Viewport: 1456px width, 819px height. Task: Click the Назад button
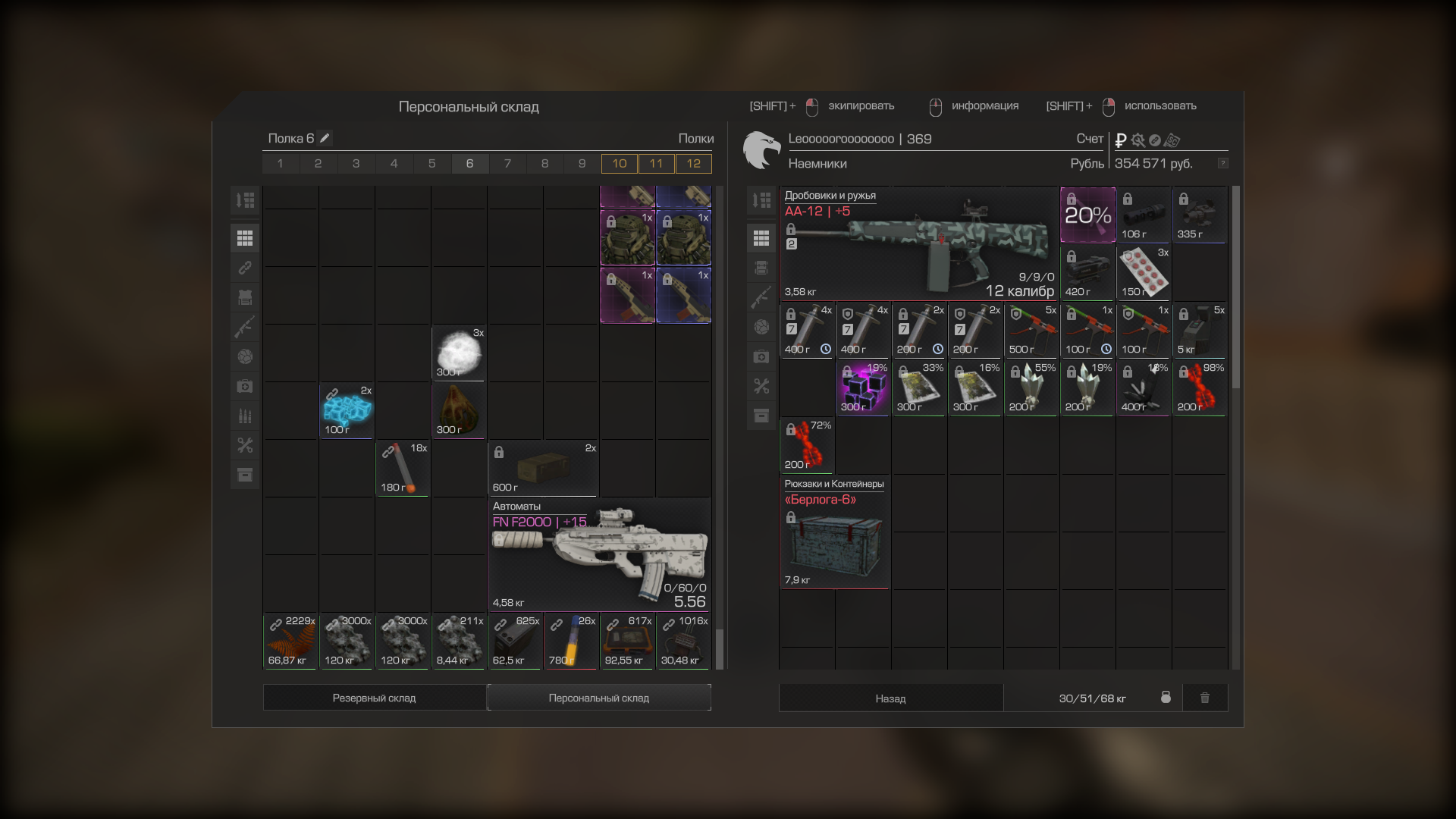click(x=891, y=698)
